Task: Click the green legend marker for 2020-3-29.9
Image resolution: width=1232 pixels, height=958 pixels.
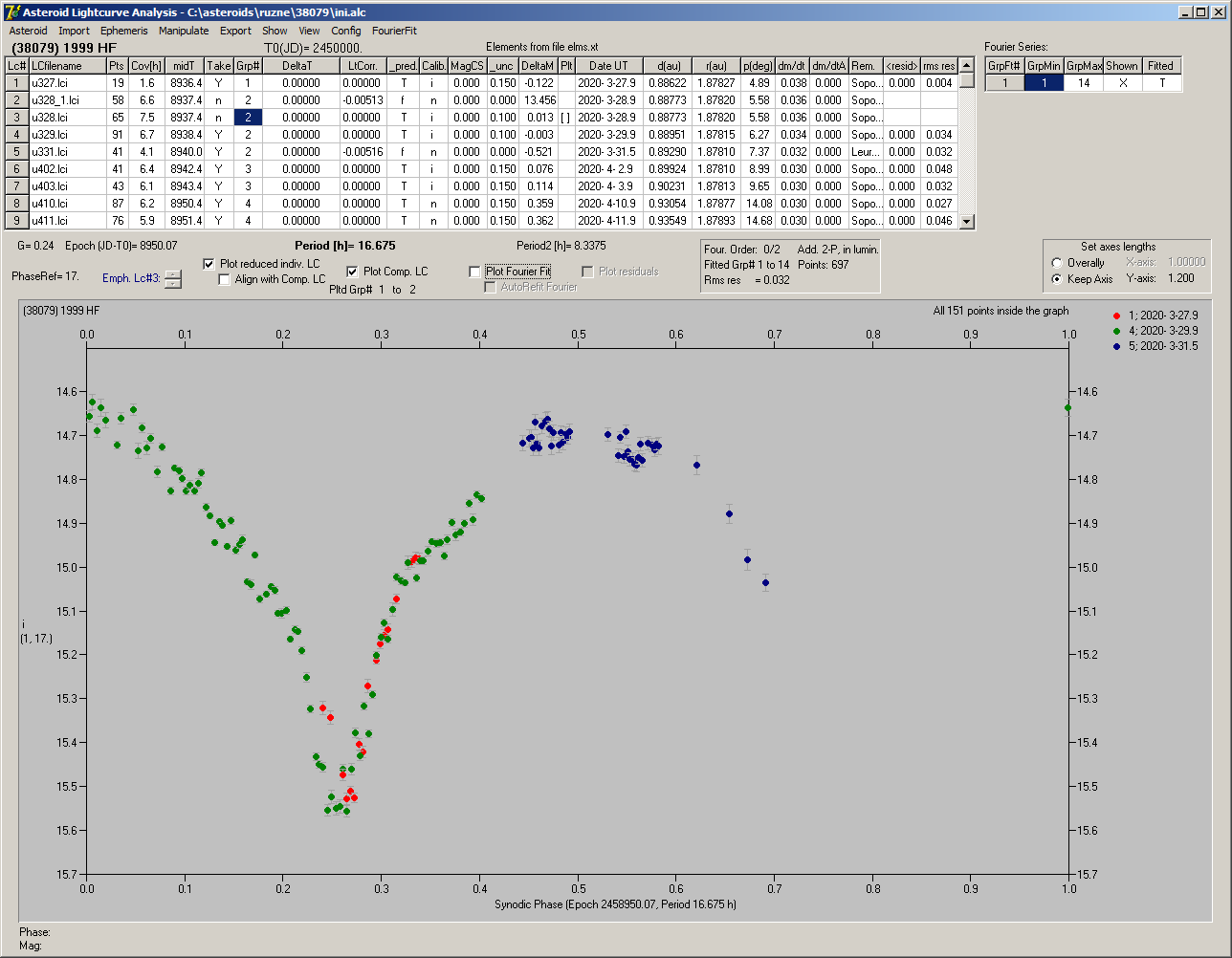Action: (1118, 331)
